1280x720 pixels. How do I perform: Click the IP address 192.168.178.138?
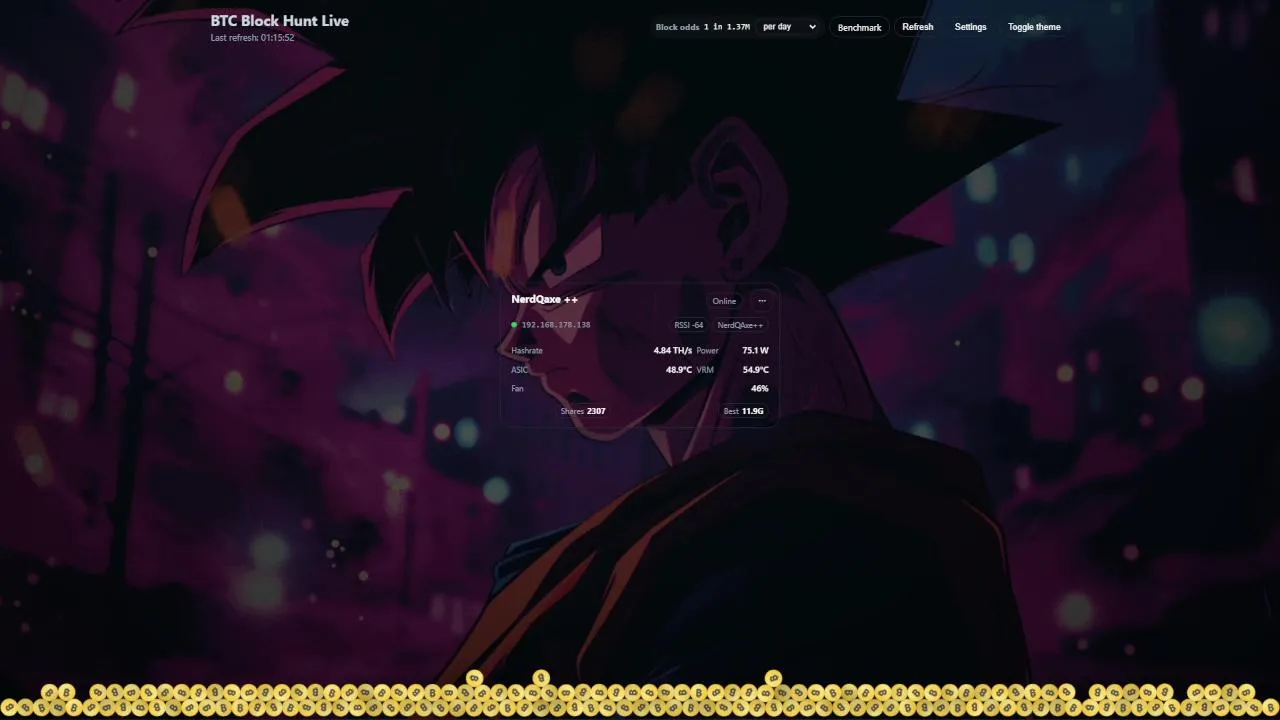556,325
